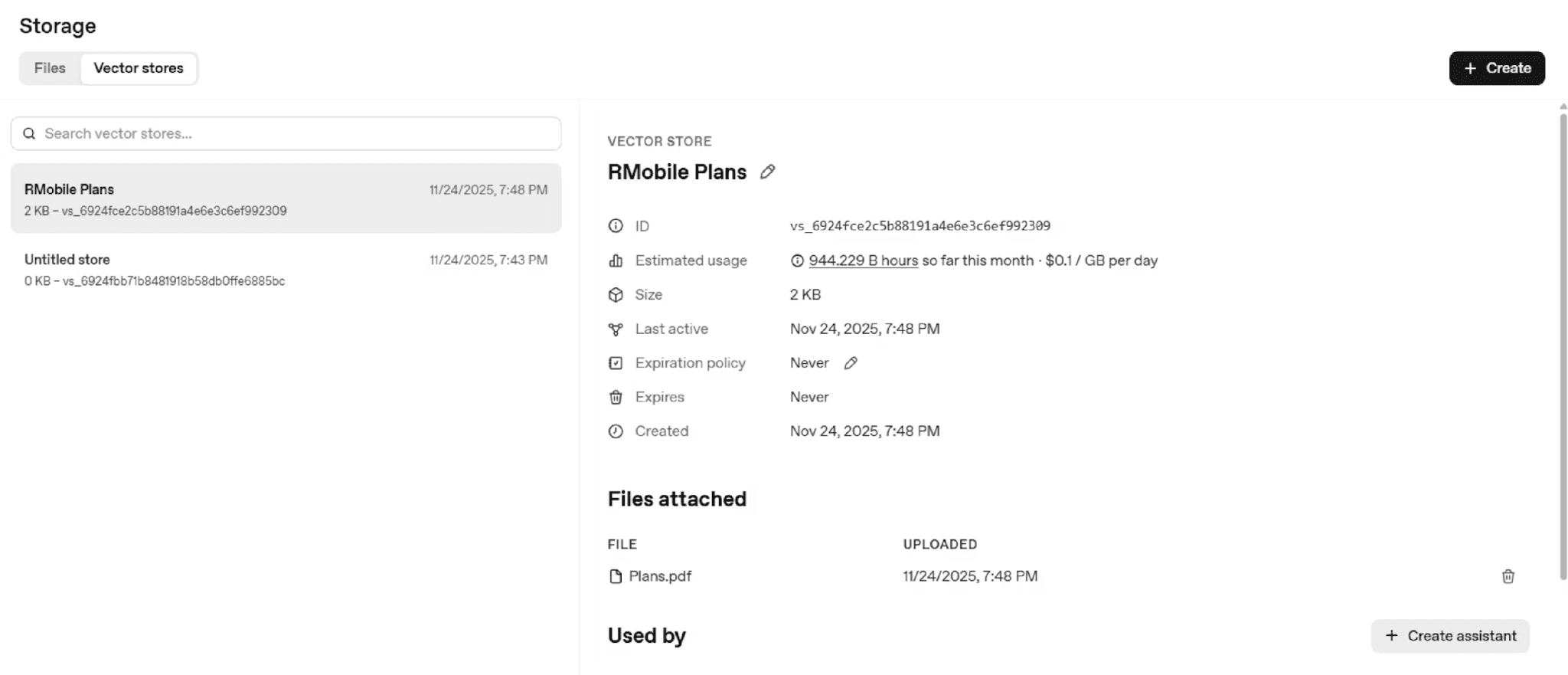Edit expiration policy via pencil icon
This screenshot has height=675, width=1568.
tap(851, 363)
